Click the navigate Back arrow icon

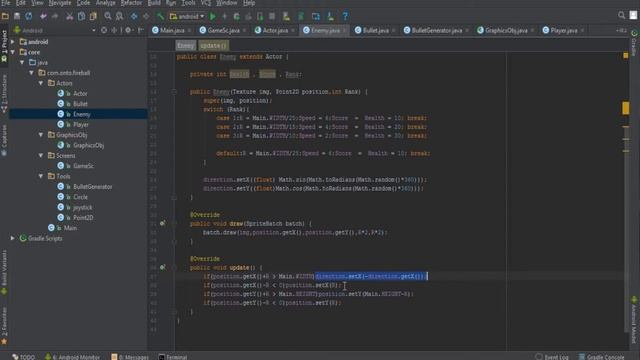point(134,16)
